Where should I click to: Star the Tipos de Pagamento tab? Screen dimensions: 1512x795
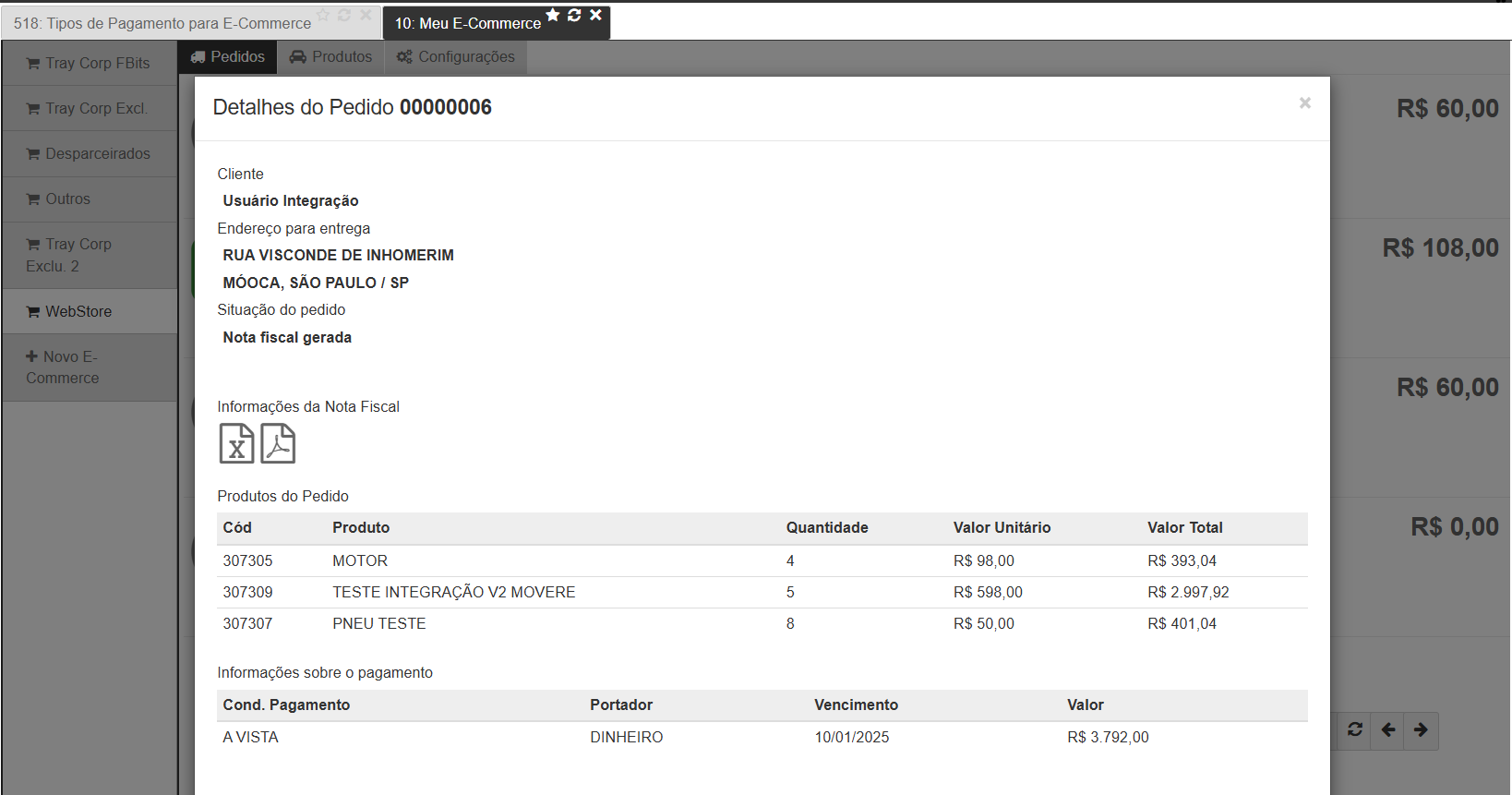coord(323,16)
